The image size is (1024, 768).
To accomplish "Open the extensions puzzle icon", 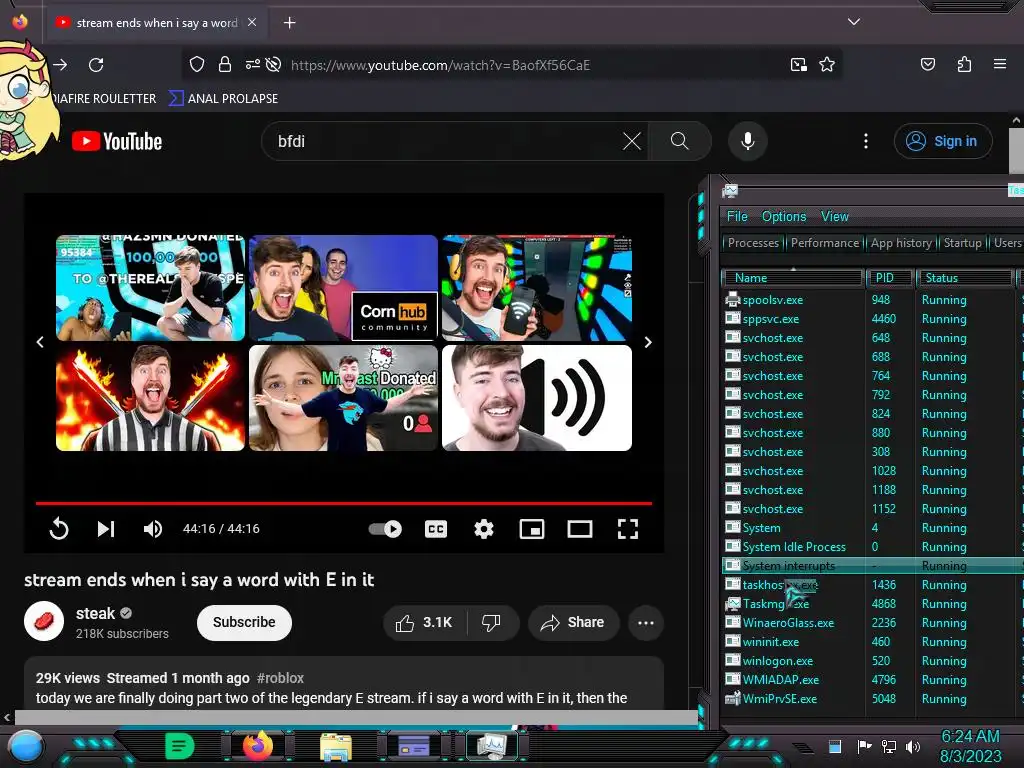I will point(964,64).
